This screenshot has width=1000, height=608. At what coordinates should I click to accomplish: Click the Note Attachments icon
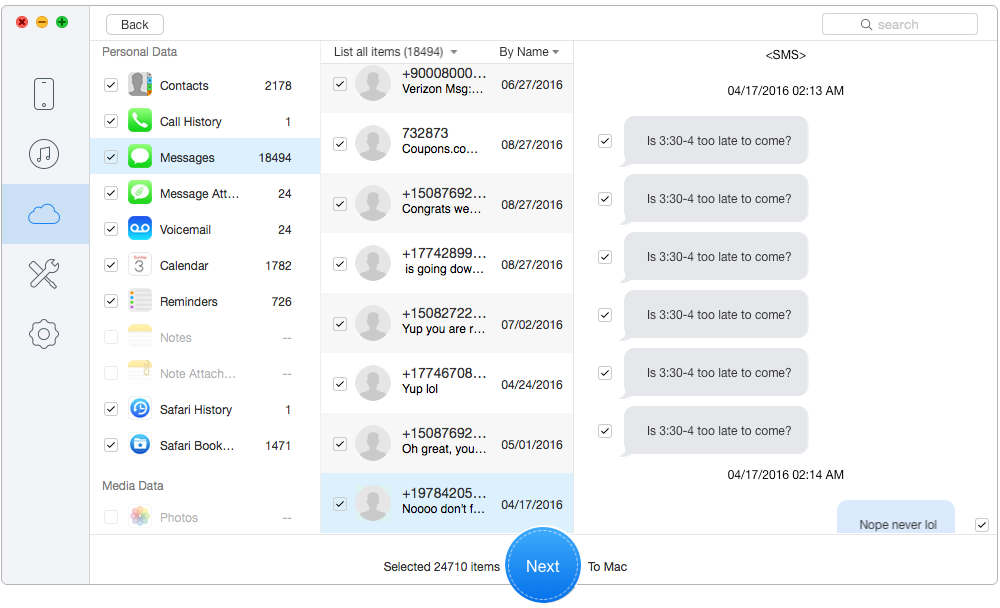click(x=140, y=373)
